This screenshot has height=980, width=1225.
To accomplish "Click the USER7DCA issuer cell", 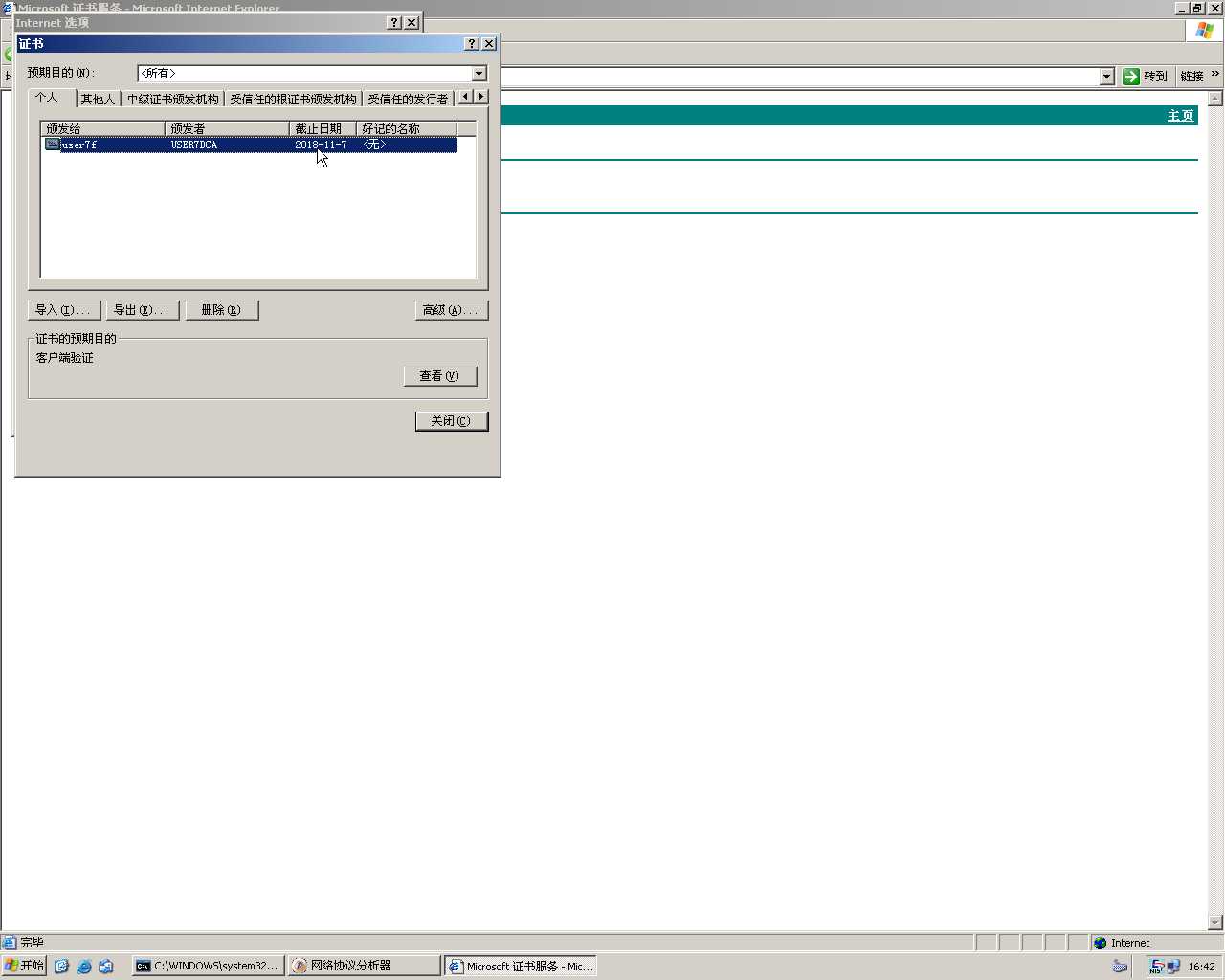I will click(194, 145).
